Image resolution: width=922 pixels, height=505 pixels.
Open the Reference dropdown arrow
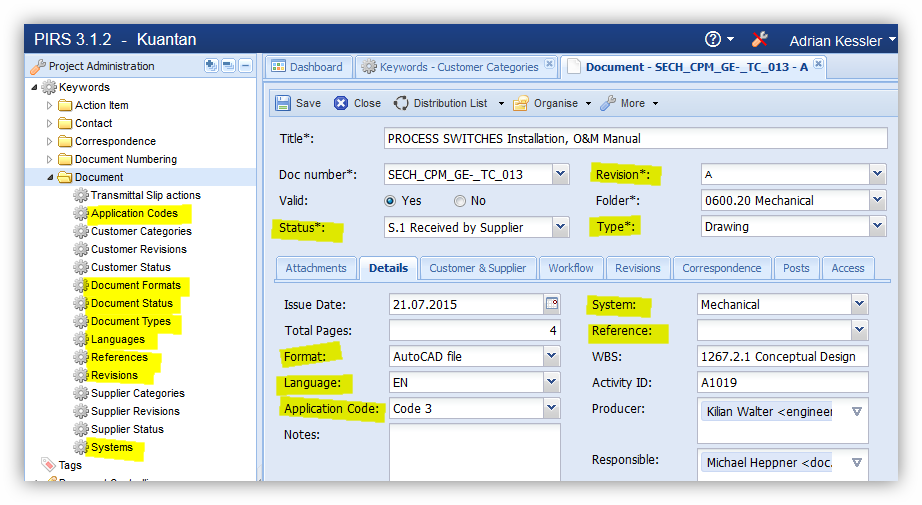[x=860, y=330]
